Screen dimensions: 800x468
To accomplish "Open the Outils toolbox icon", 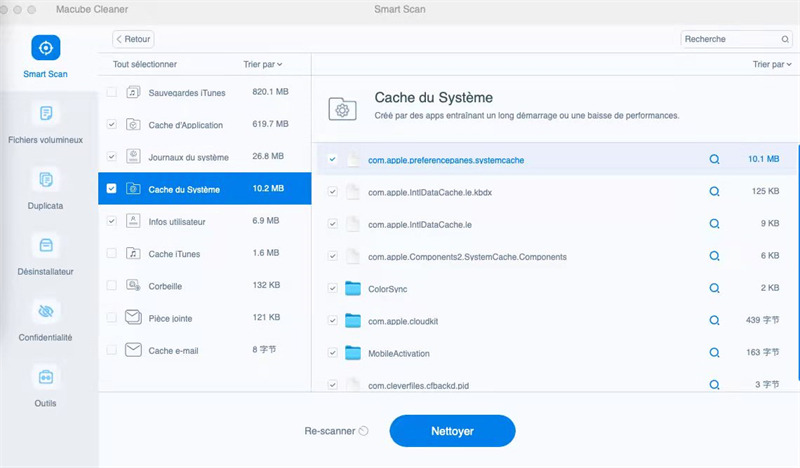I will coord(45,377).
